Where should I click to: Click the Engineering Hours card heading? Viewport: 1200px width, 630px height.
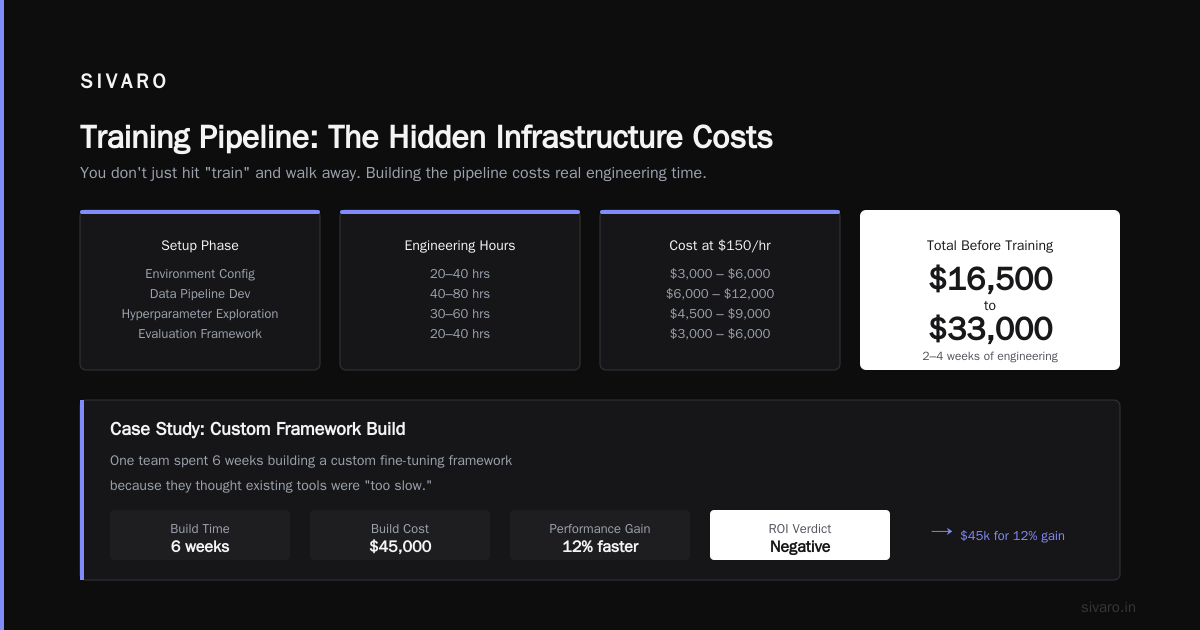[460, 245]
